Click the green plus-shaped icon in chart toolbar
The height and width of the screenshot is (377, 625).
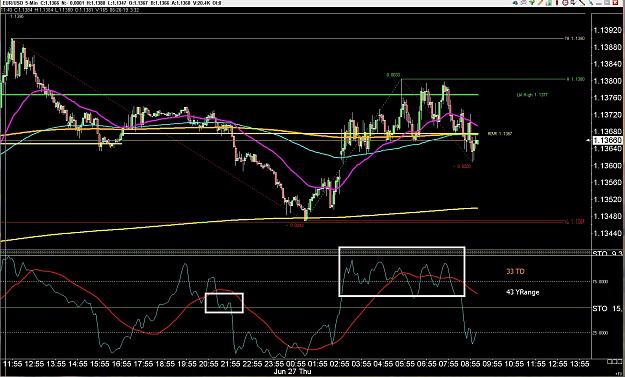point(532,2)
